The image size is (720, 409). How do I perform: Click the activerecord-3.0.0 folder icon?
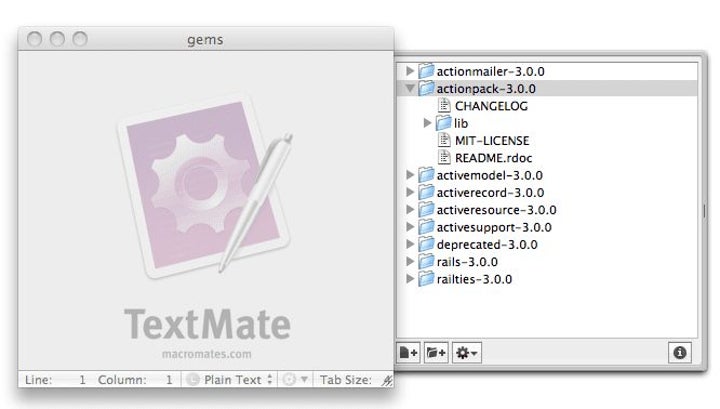[x=426, y=192]
